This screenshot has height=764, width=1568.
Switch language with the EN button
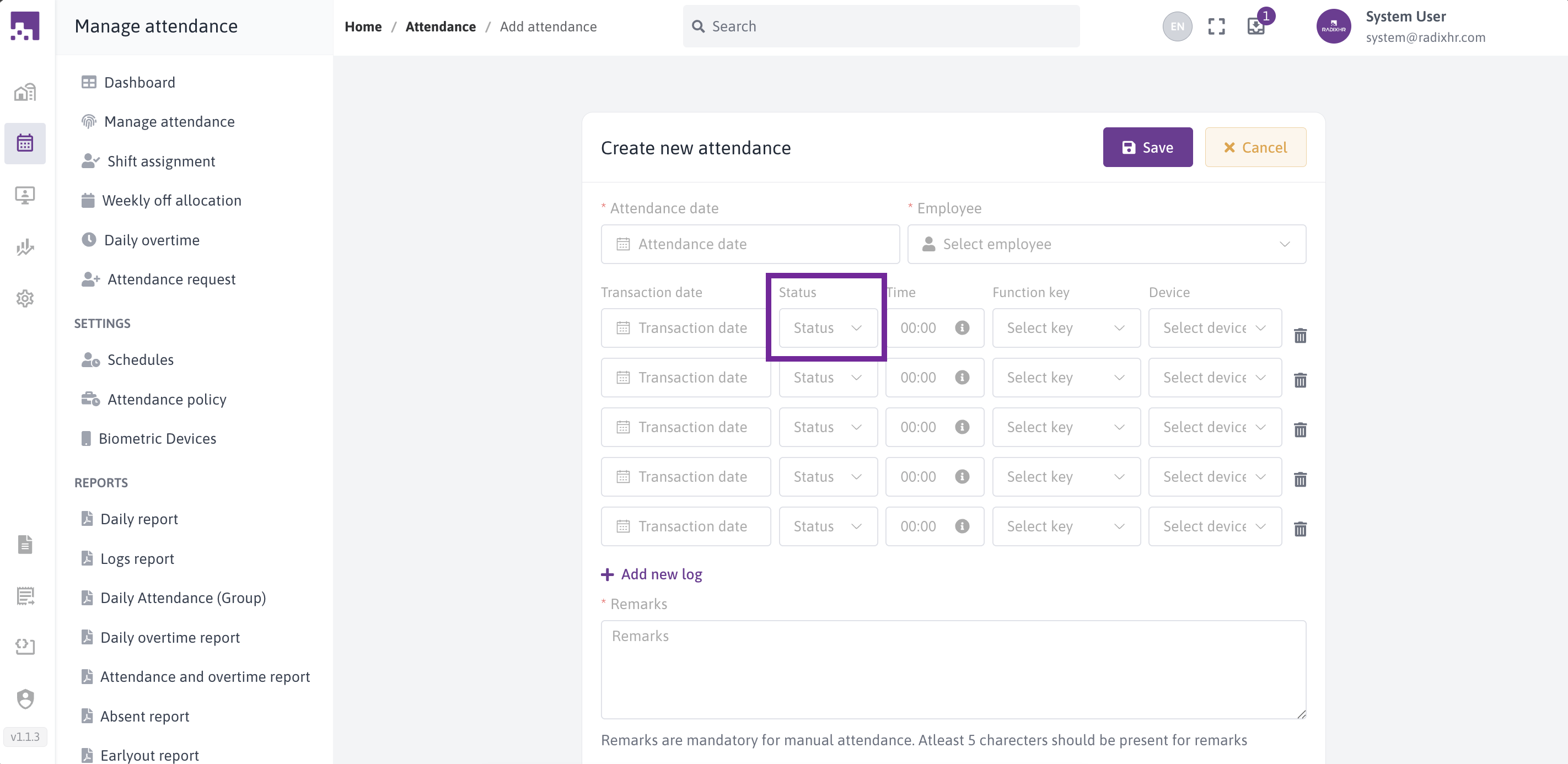point(1177,26)
